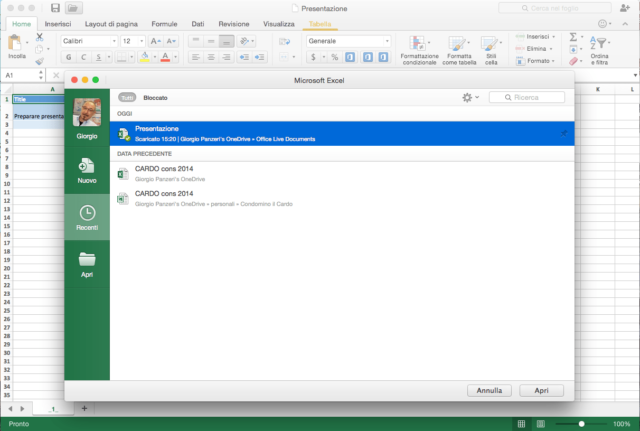The image size is (640, 431).
Task: Open Formattazione condizionale
Action: (x=419, y=50)
